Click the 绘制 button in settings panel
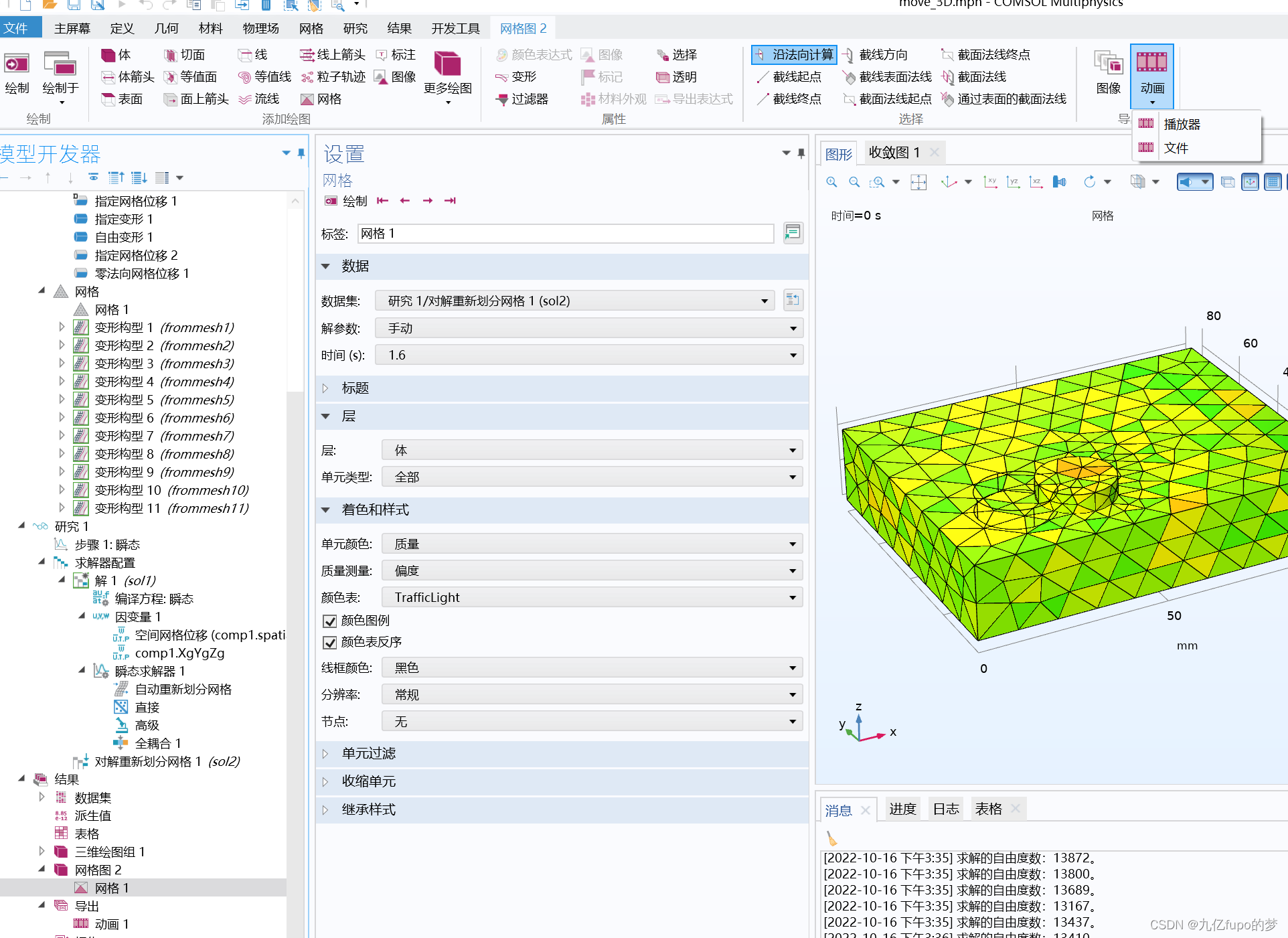Viewport: 1288px width, 938px height. coord(346,201)
